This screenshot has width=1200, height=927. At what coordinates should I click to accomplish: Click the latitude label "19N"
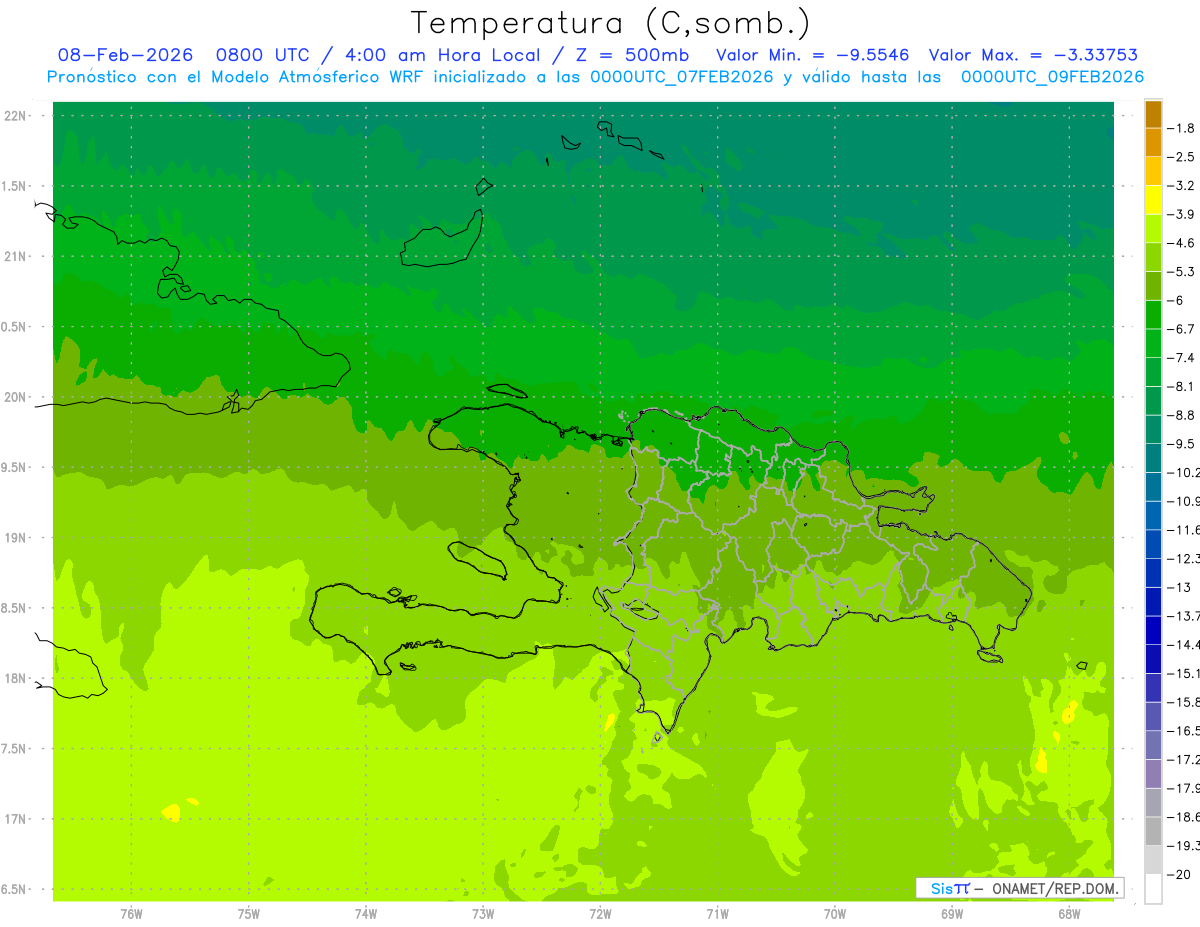17,538
